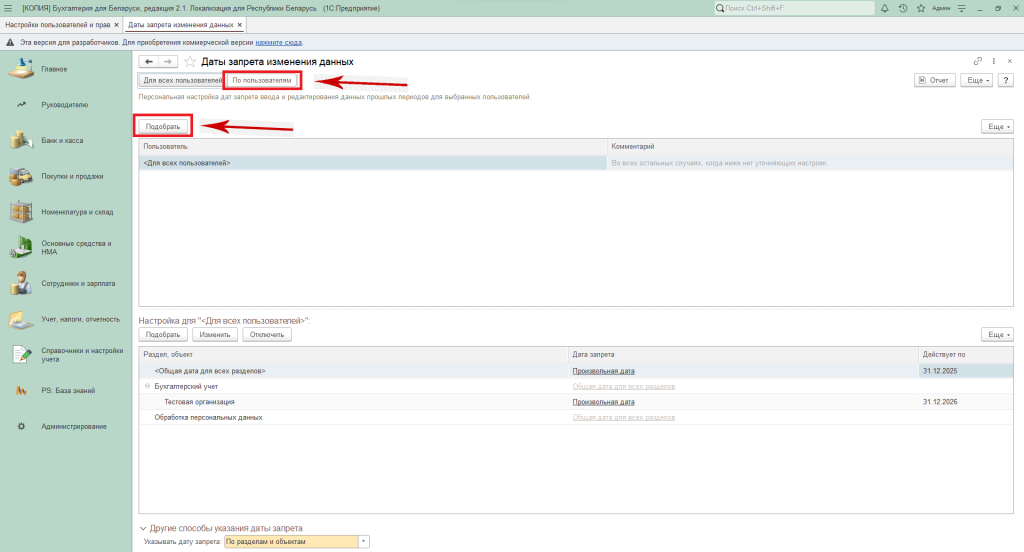The height and width of the screenshot is (552, 1024).
Task: Open Указывать дату запрета dropdown
Action: coord(364,541)
